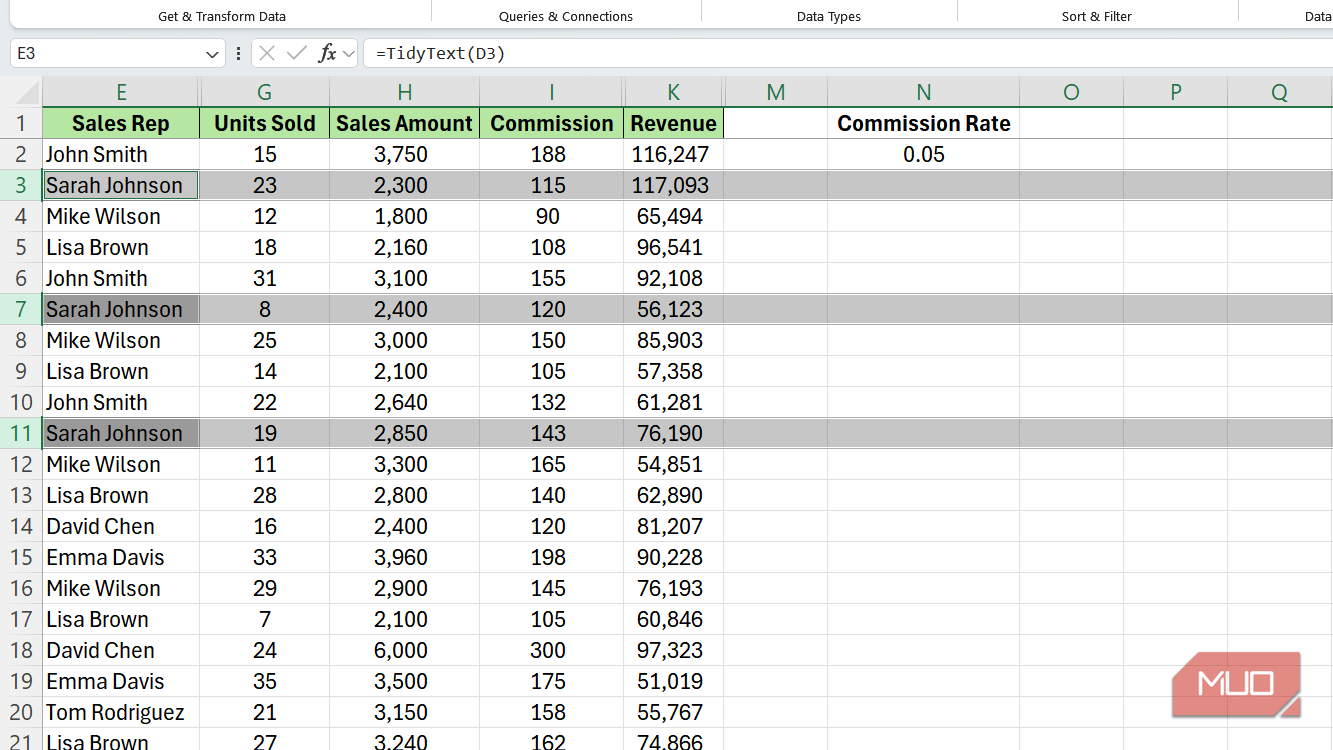Image resolution: width=1333 pixels, height=750 pixels.
Task: Select David Chen cell in row 14
Action: click(x=121, y=526)
